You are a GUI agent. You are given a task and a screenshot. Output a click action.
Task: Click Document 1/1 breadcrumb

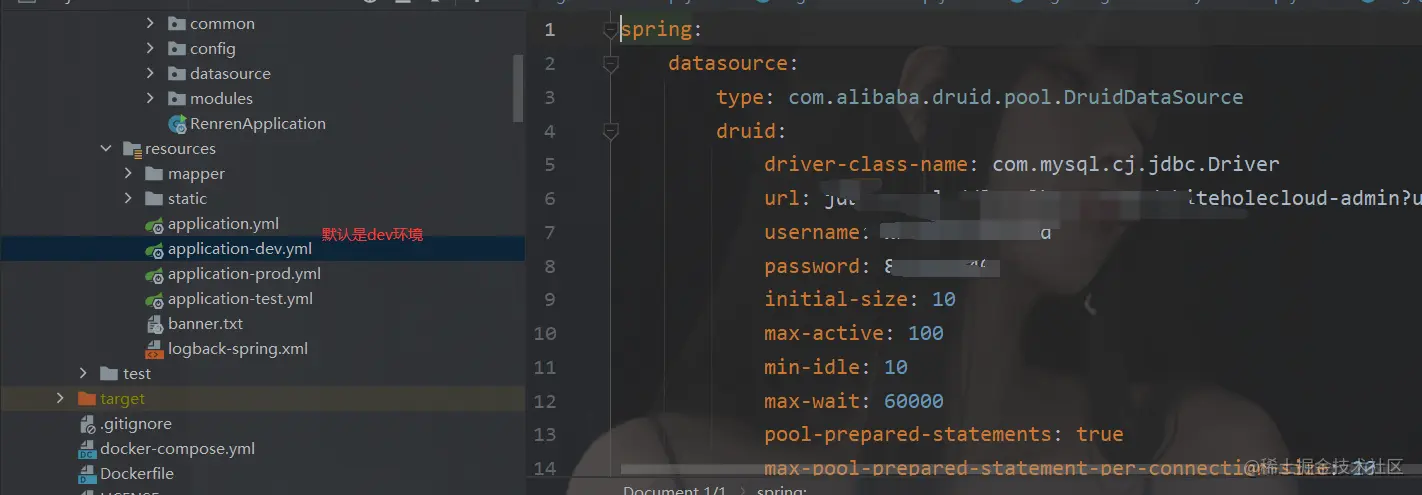(x=676, y=490)
